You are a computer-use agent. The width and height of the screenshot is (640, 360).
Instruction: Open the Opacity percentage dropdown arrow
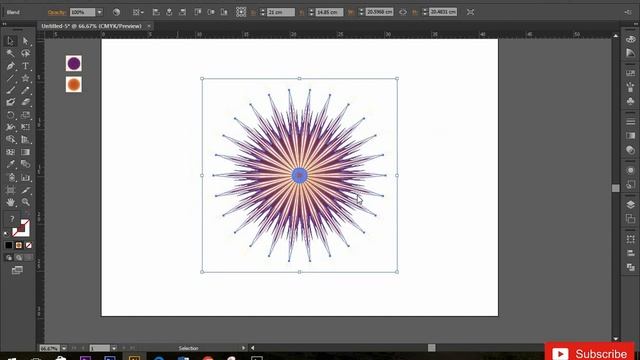tap(100, 12)
